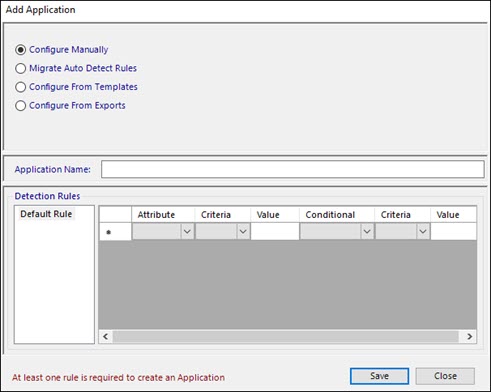Select the Configure Manually radio button

20,50
